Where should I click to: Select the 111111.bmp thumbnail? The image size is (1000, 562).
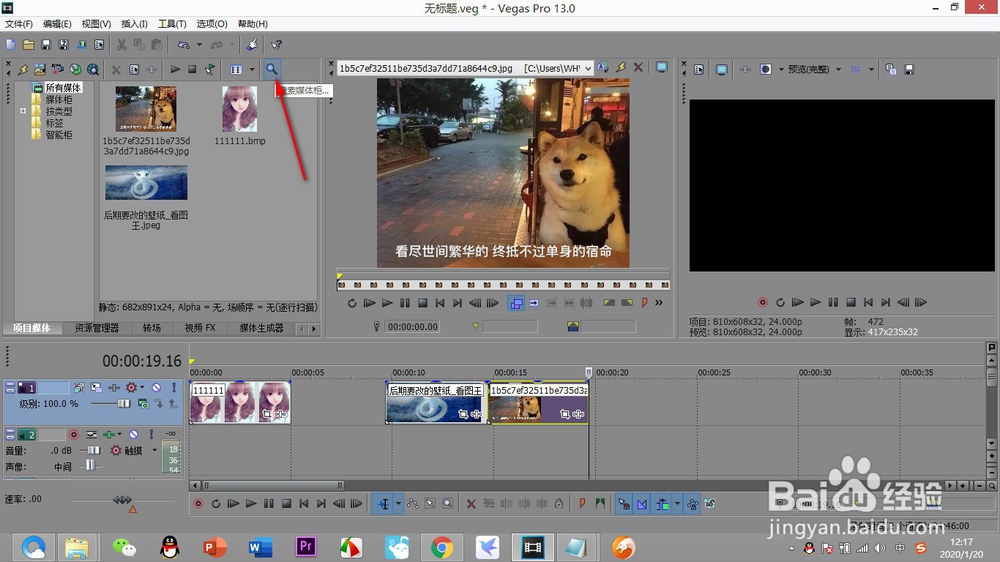(x=240, y=109)
